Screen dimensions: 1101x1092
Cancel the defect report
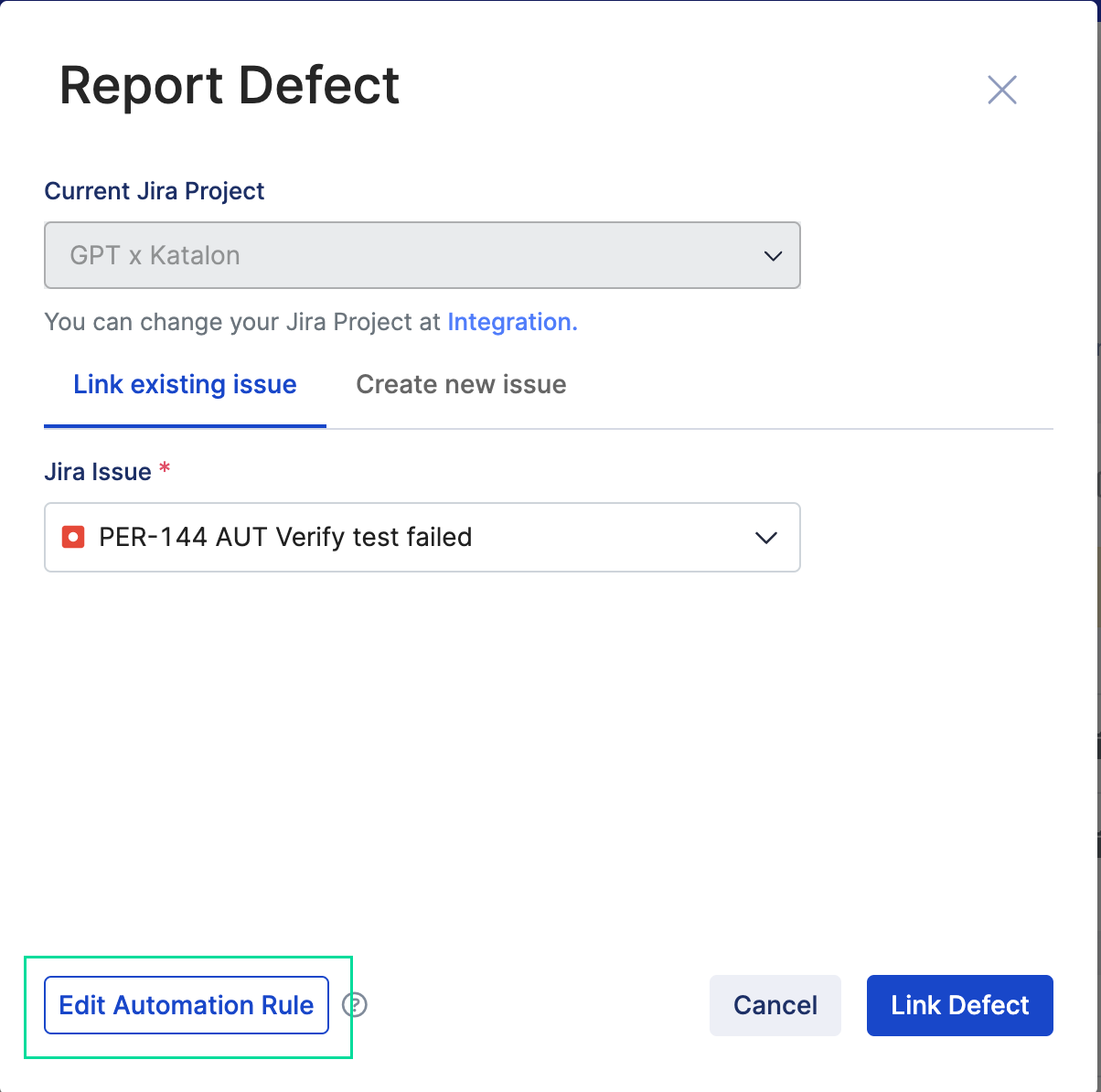pyautogui.click(x=775, y=1005)
